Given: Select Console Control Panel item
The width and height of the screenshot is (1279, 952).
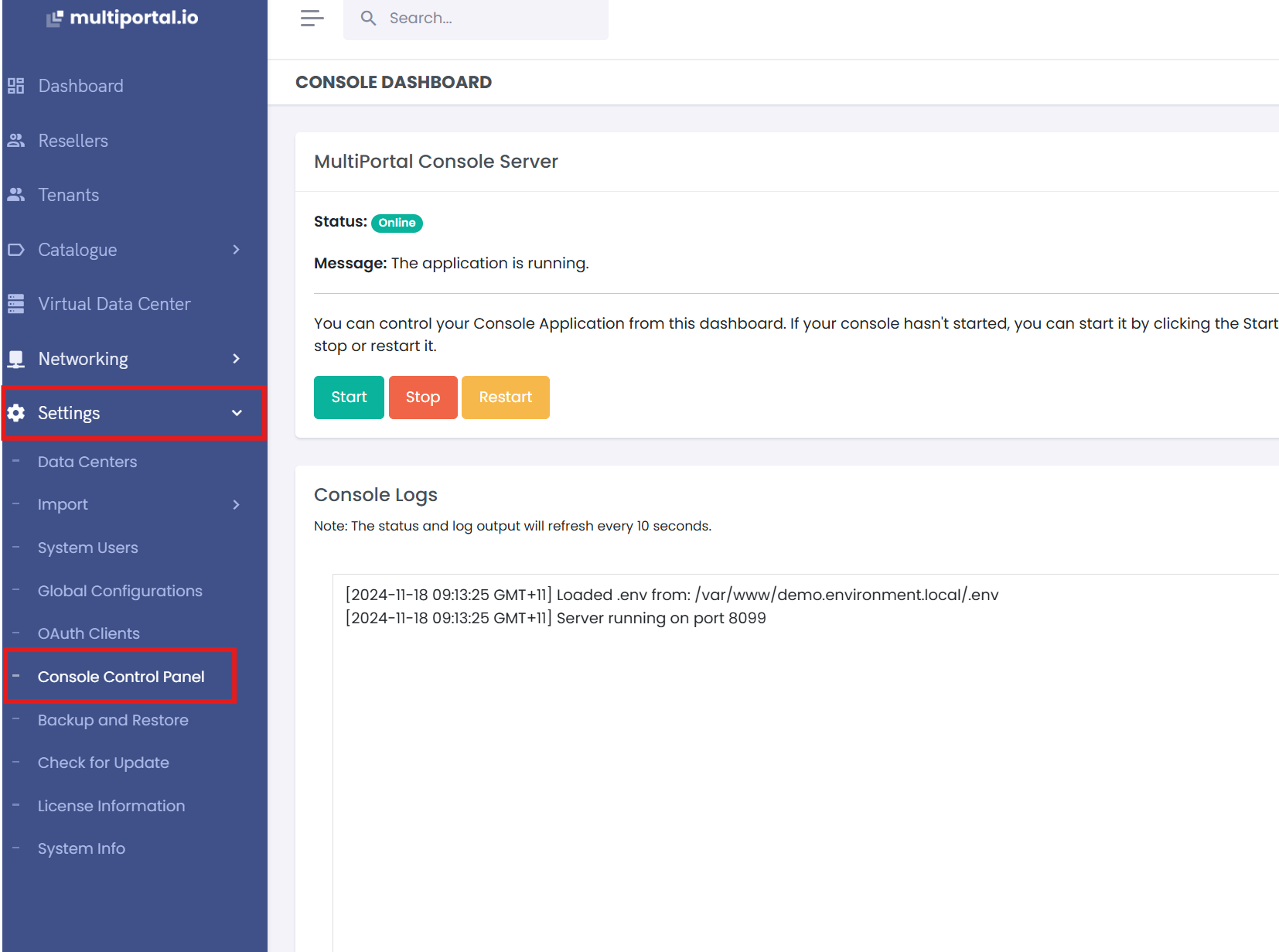Looking at the screenshot, I should coord(121,677).
